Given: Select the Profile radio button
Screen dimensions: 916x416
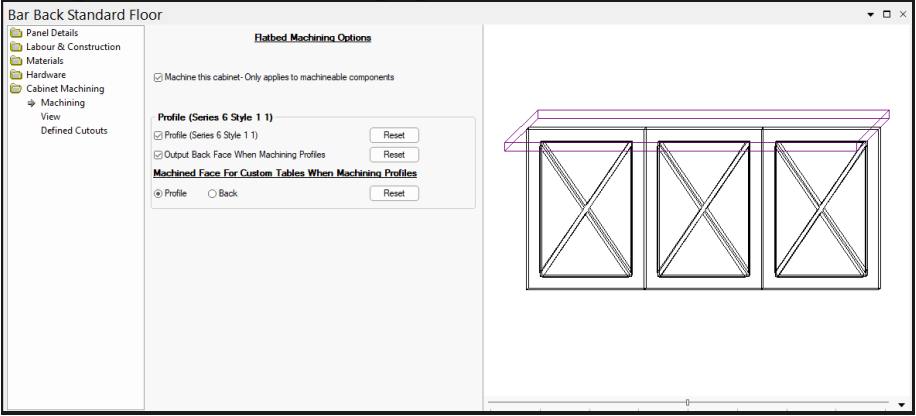Looking at the screenshot, I should (x=158, y=193).
